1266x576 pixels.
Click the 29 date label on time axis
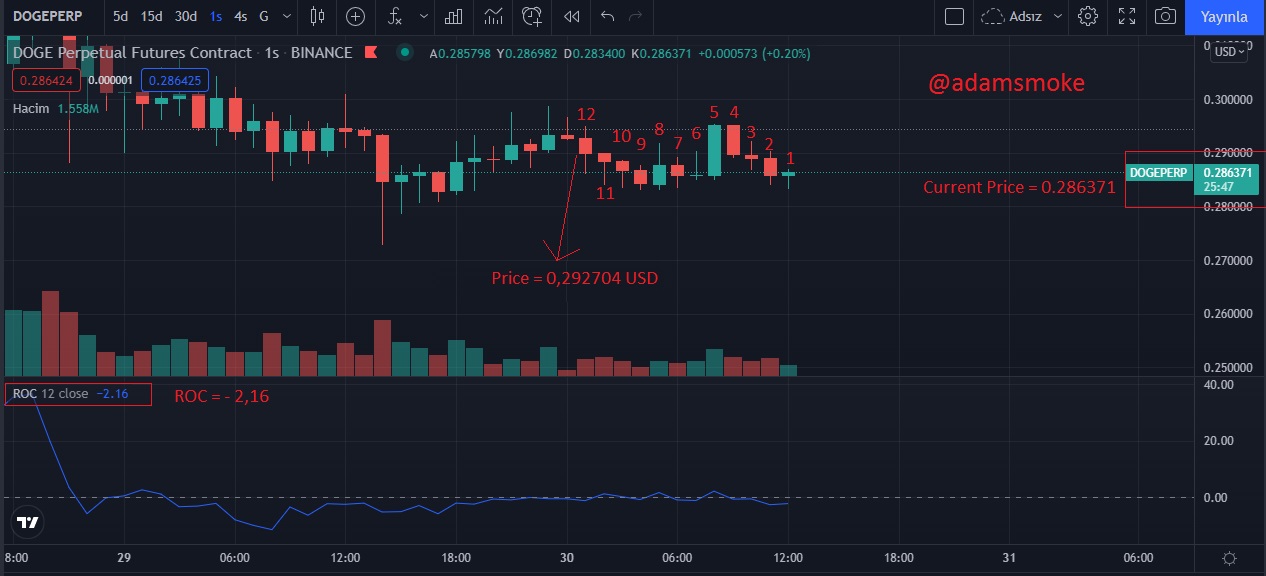[124, 557]
